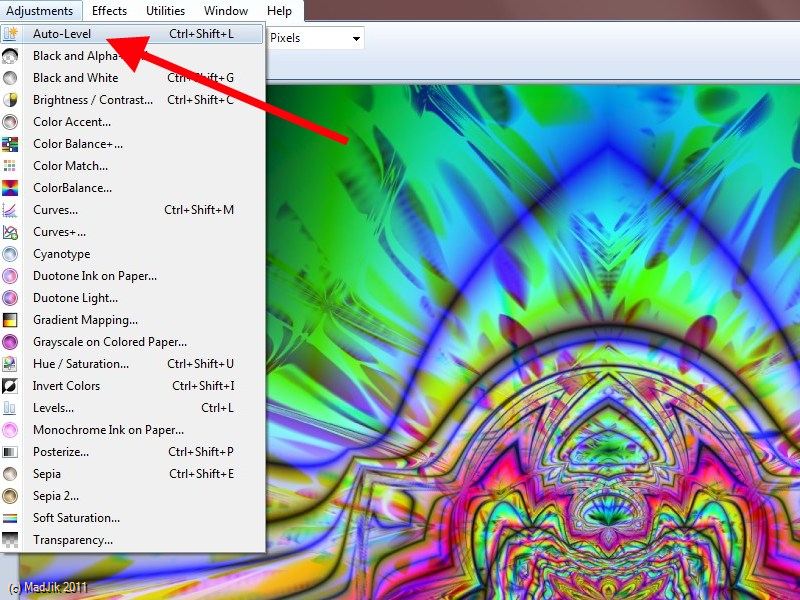Image resolution: width=800 pixels, height=600 pixels.
Task: Choose Grayscale on Colored Paper
Action: coord(132,342)
